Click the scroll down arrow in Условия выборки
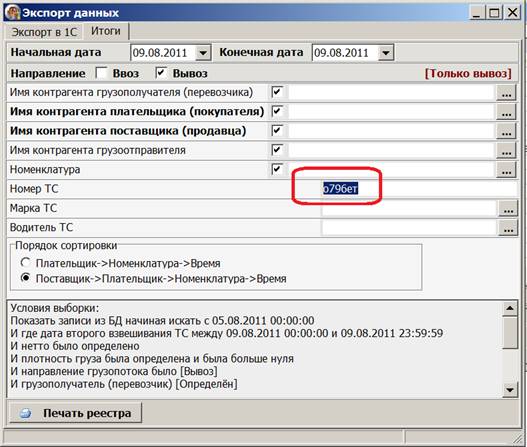 click(x=510, y=390)
